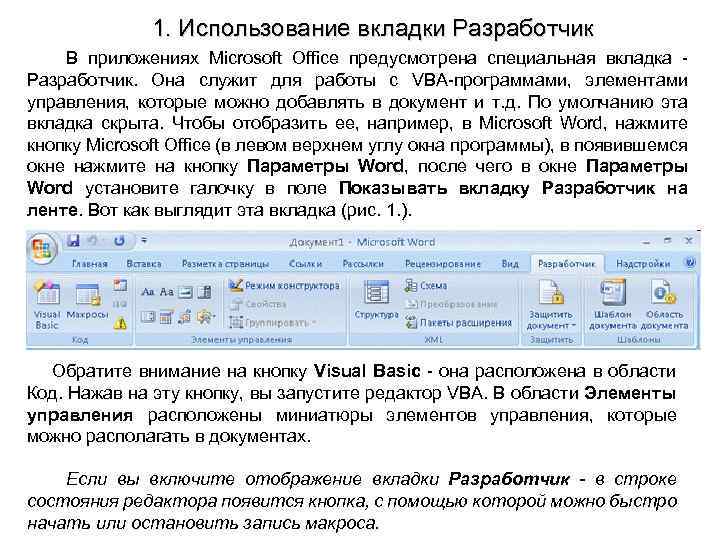720x540 pixels.
Task: Click the Элементы управления group label
Action: click(x=242, y=340)
